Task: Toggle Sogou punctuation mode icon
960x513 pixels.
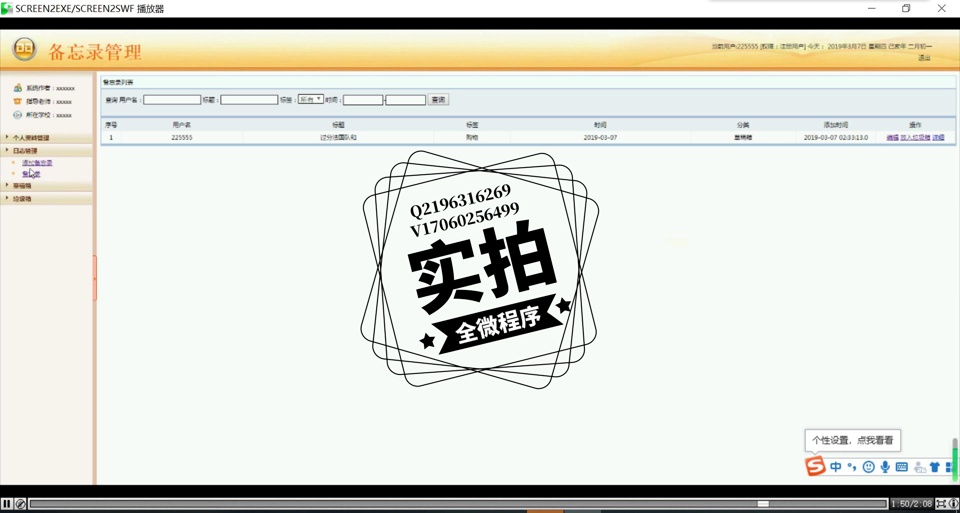Action: pyautogui.click(x=852, y=467)
